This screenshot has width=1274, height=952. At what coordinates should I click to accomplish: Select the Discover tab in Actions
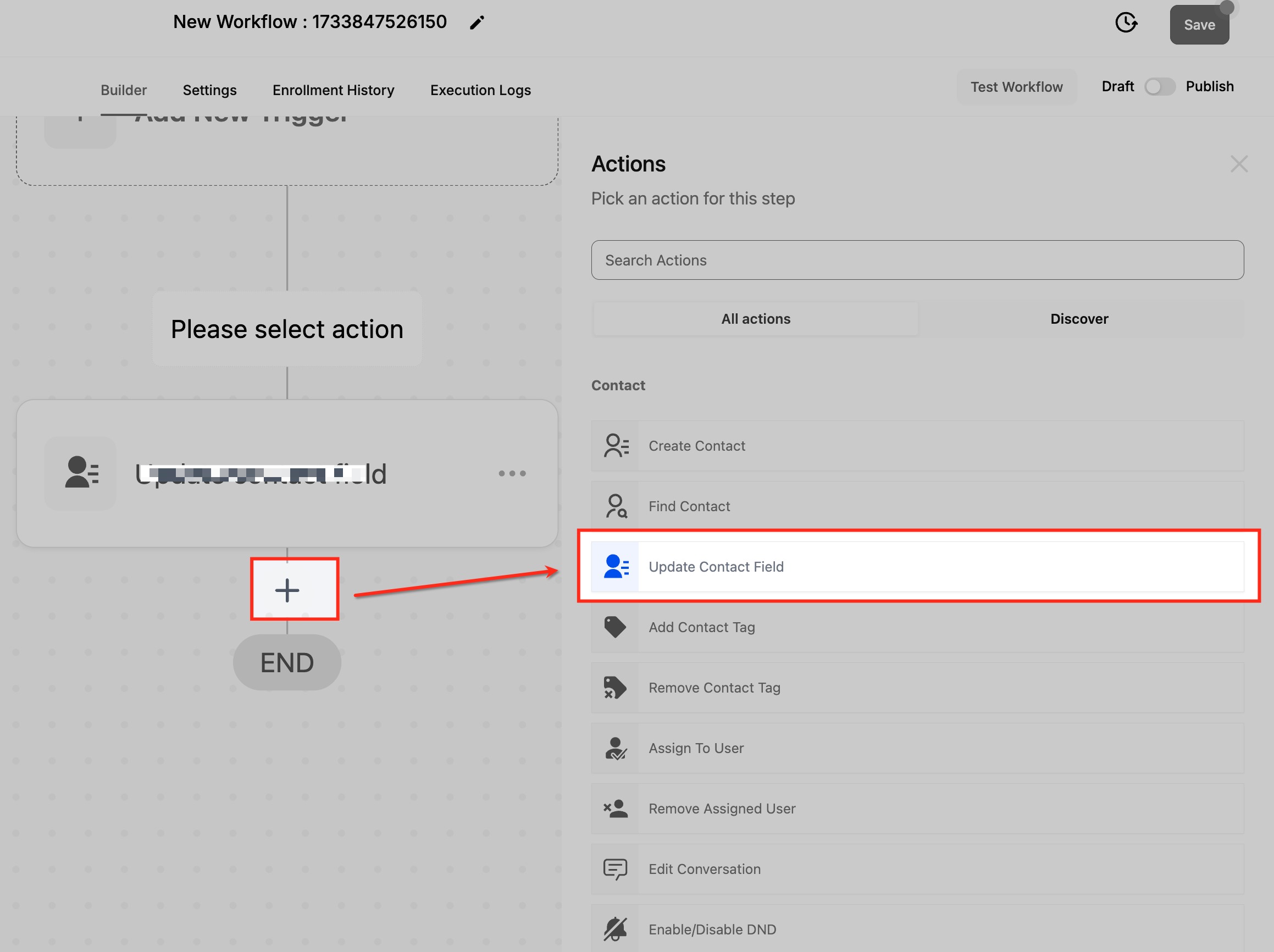[x=1079, y=319]
